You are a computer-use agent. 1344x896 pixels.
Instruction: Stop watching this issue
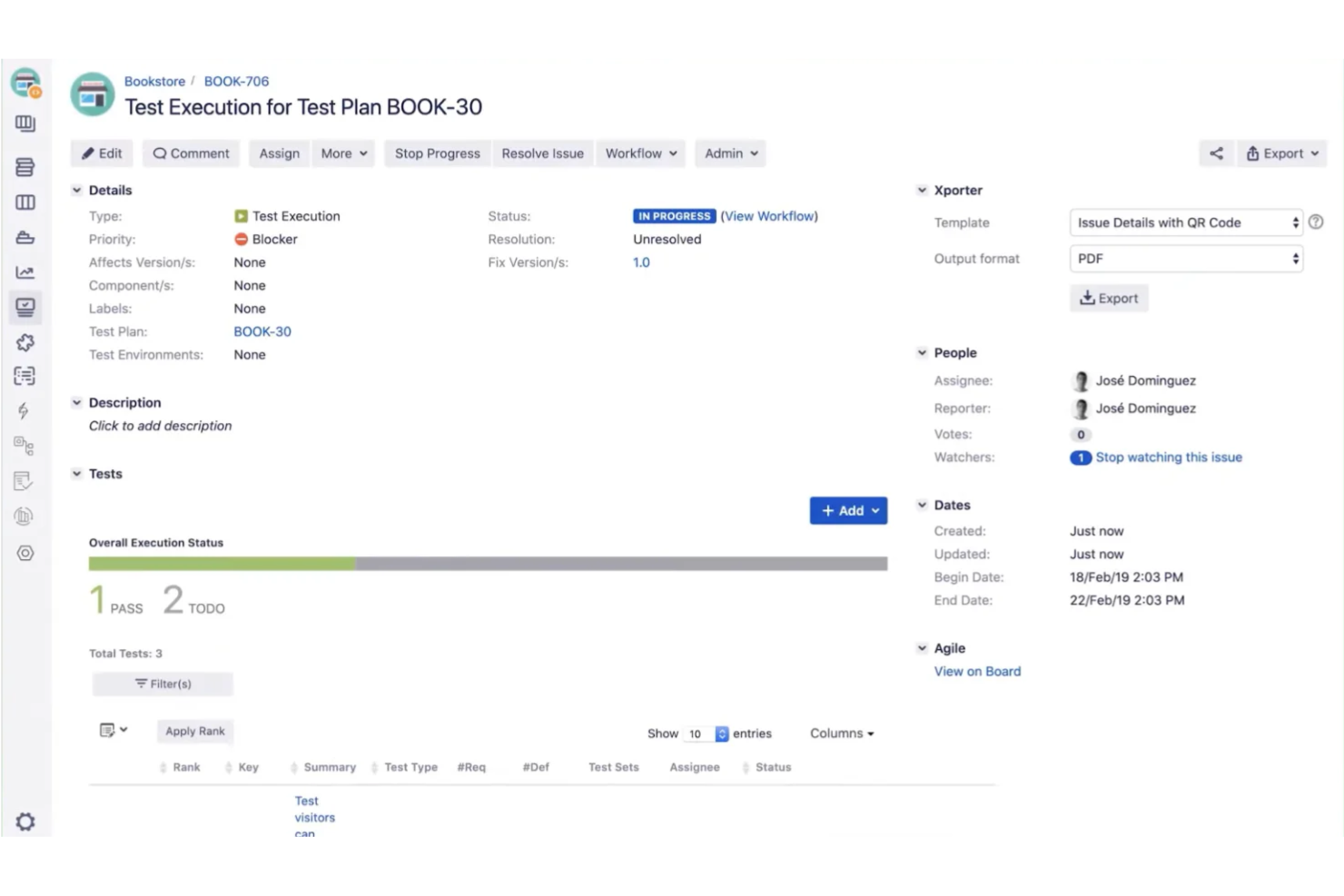(1169, 457)
